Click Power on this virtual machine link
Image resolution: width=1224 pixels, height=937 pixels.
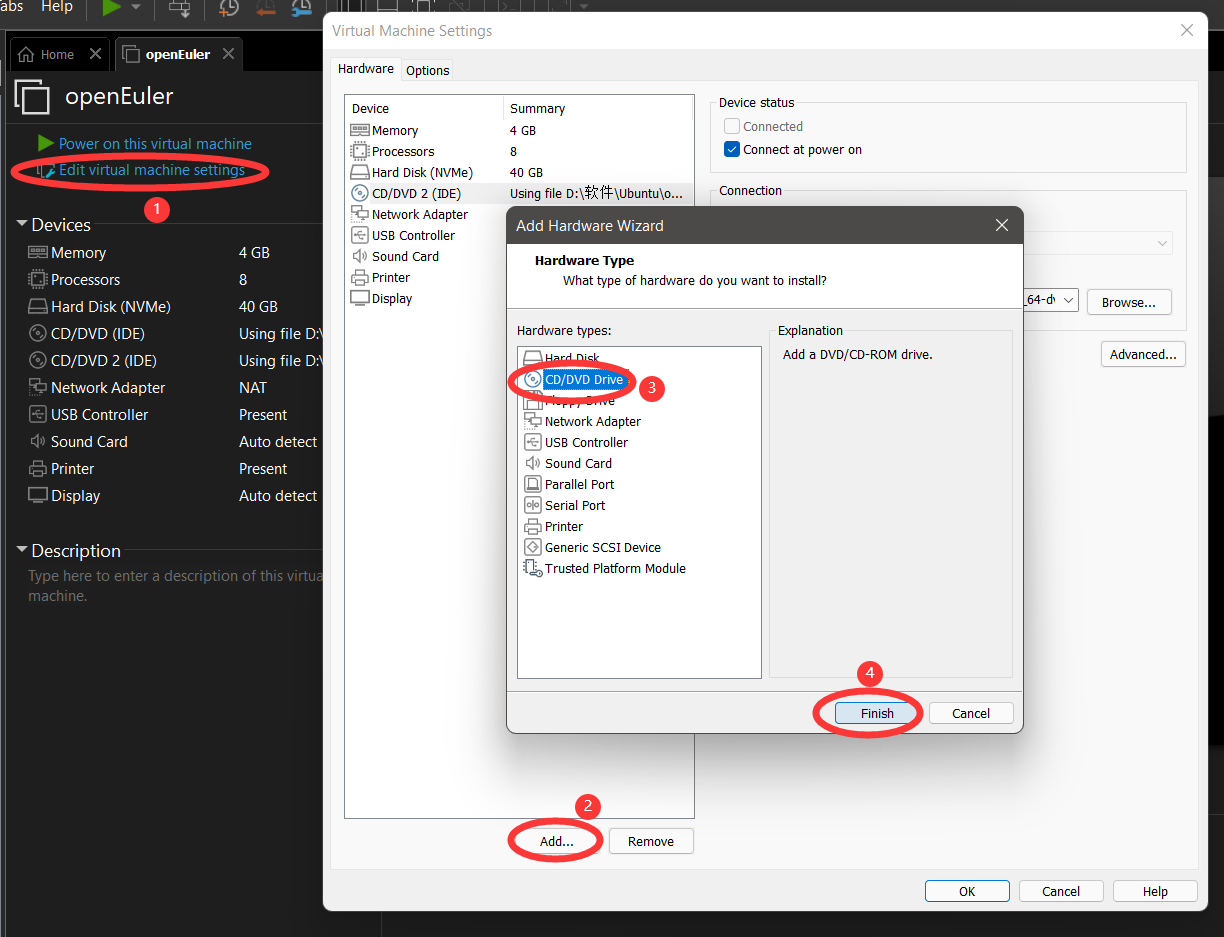[155, 144]
